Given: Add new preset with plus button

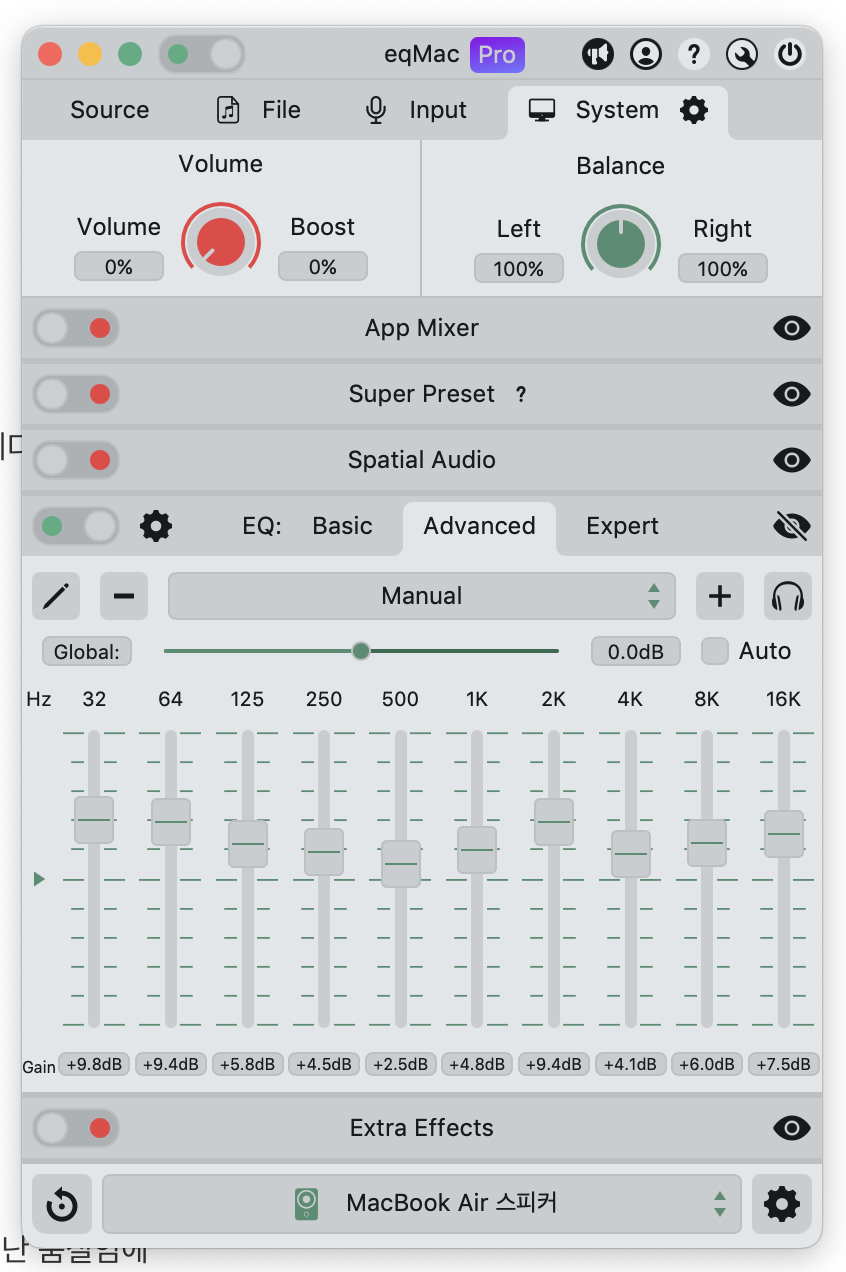Looking at the screenshot, I should tap(720, 597).
